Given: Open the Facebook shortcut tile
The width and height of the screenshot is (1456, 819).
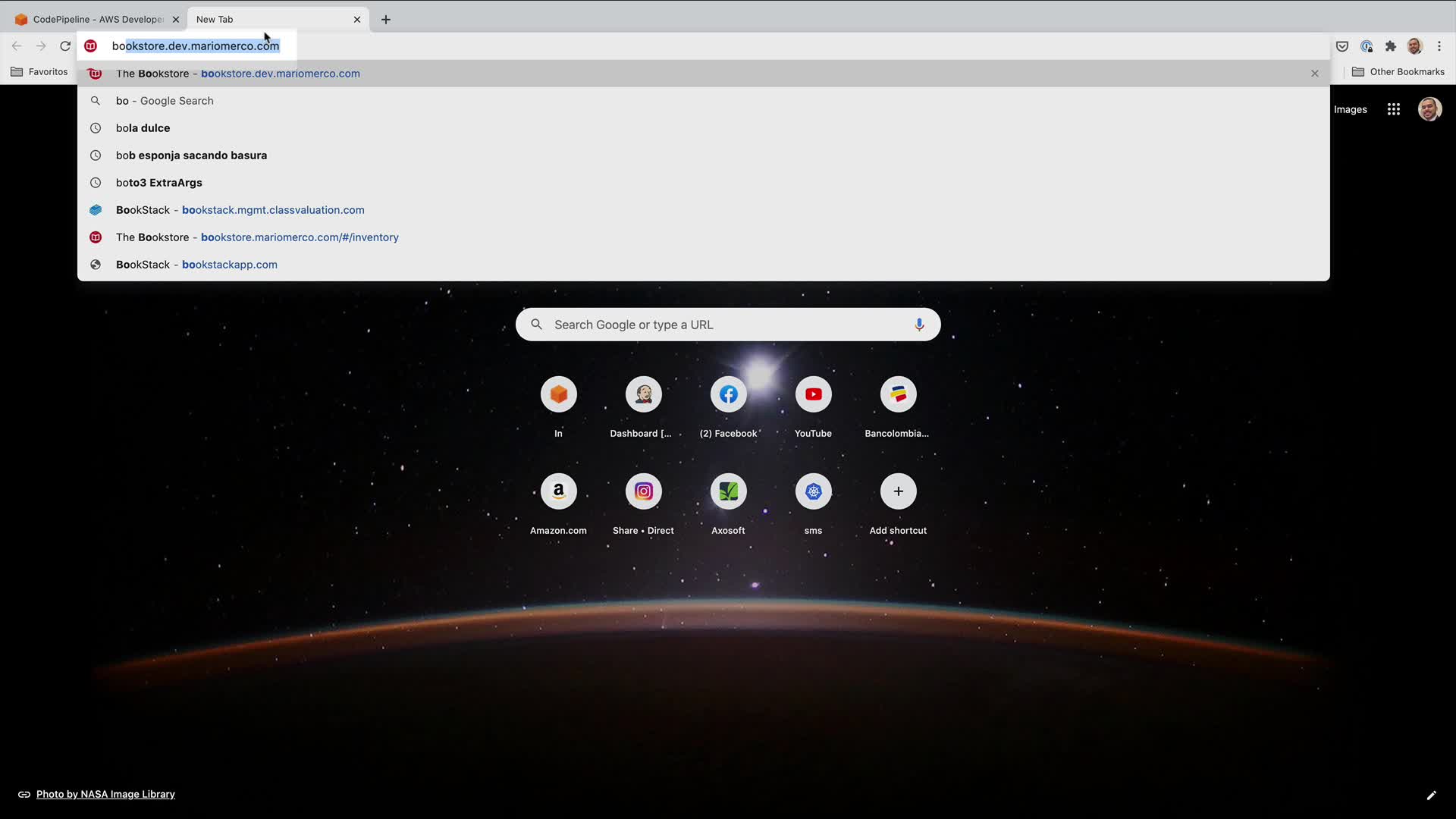Looking at the screenshot, I should (728, 394).
